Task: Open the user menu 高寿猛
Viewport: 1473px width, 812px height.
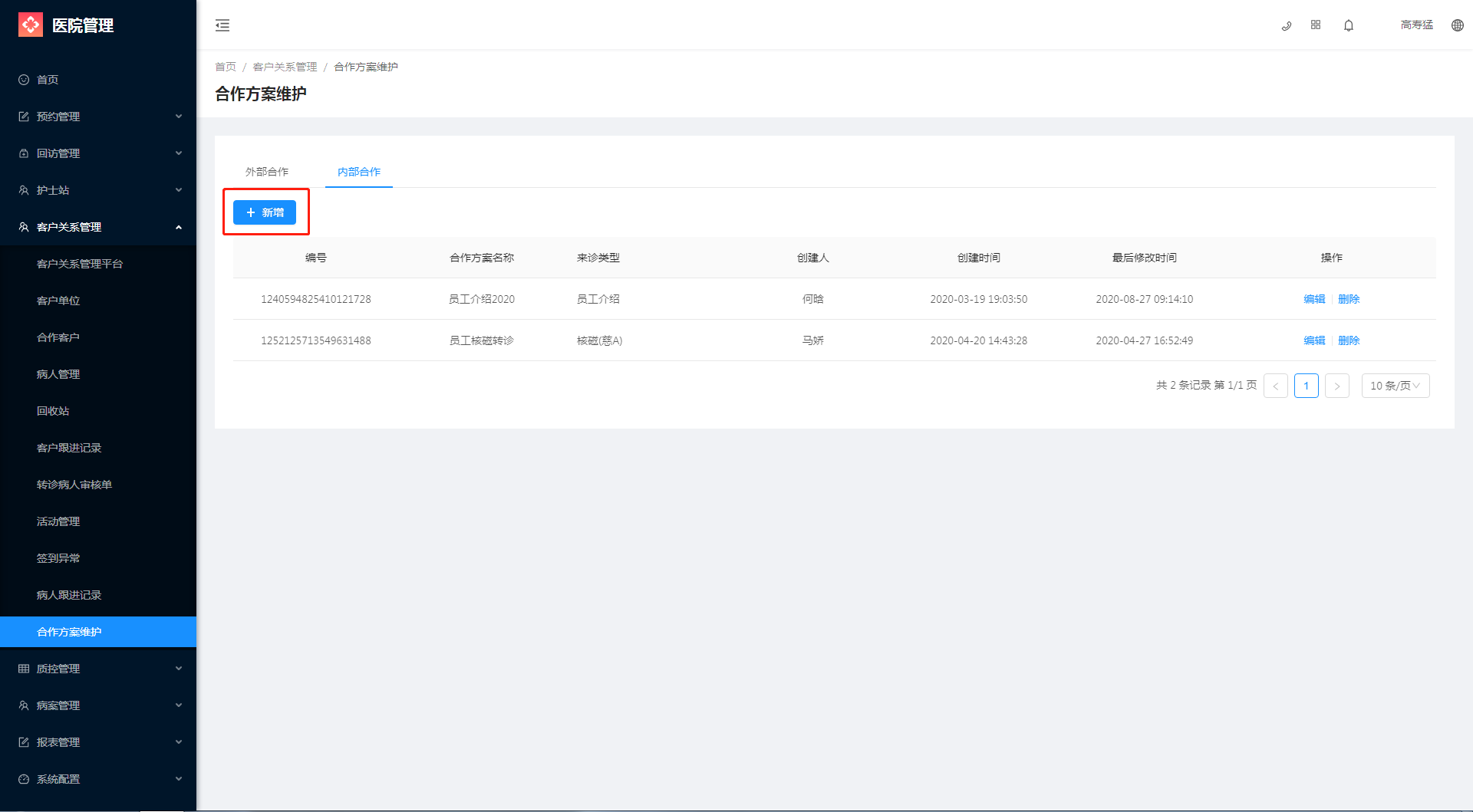Action: pyautogui.click(x=1417, y=25)
